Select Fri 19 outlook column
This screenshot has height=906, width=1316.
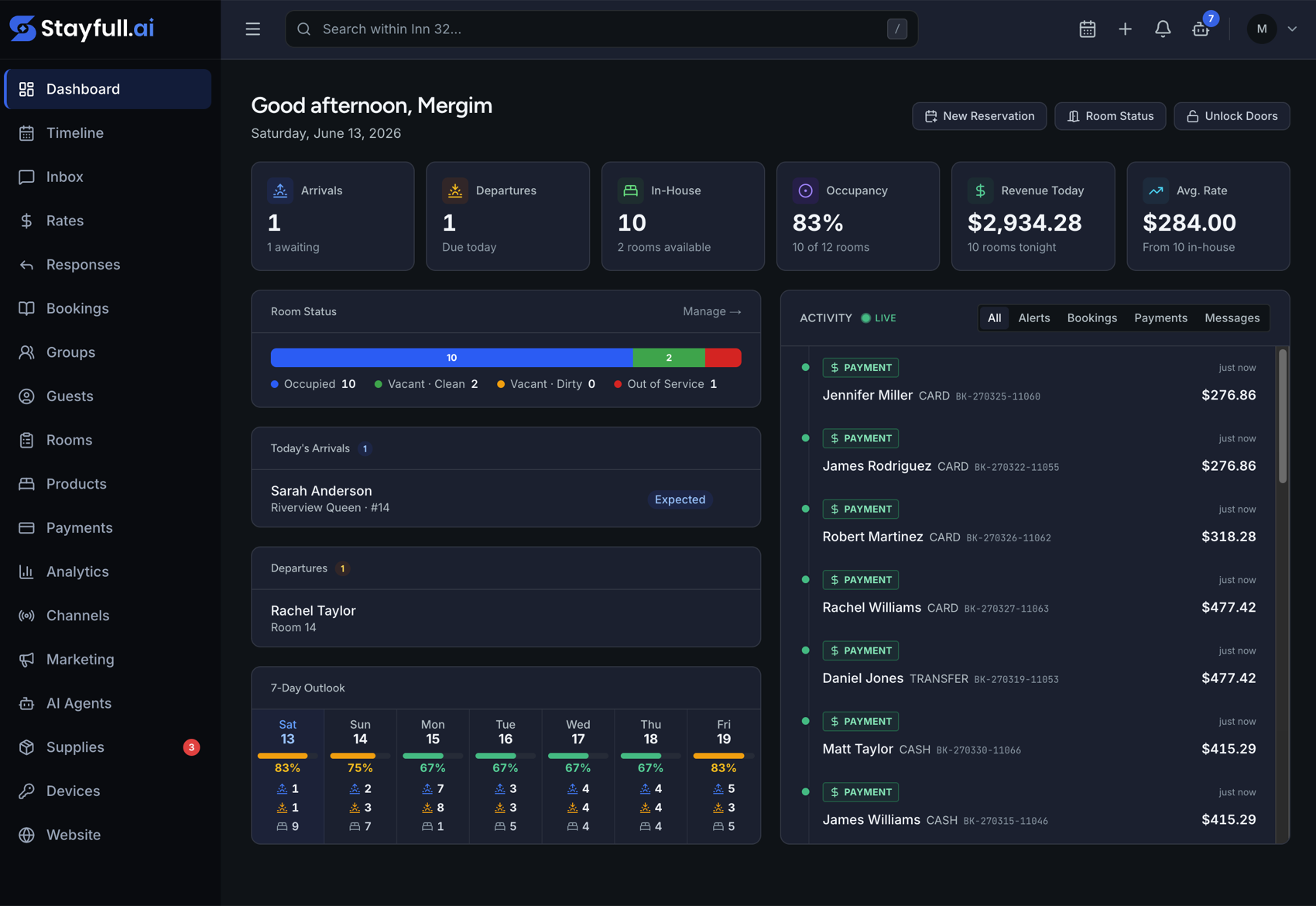coord(723,777)
